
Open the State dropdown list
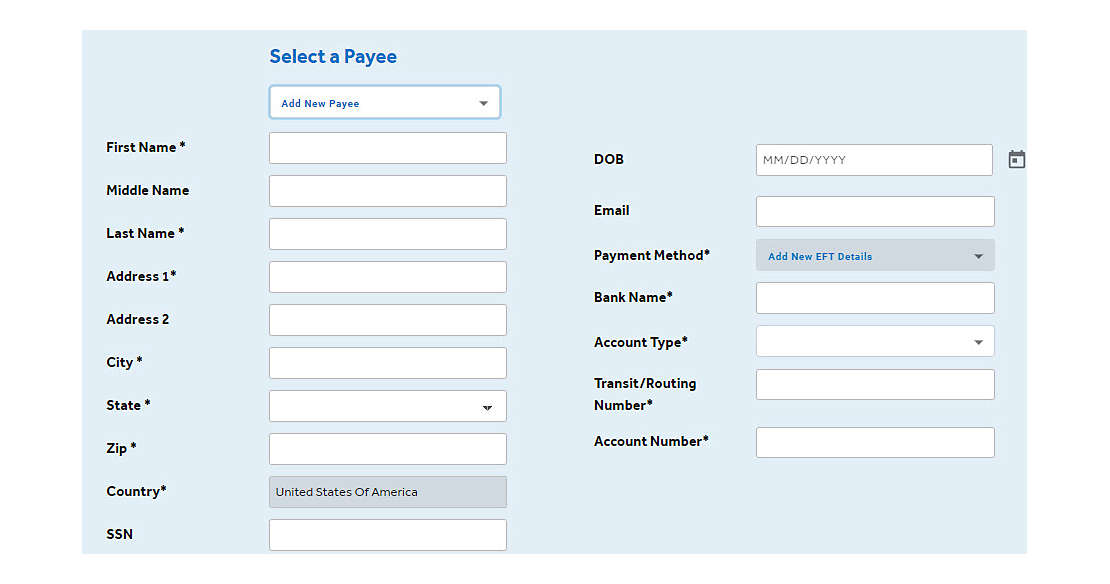coord(387,406)
